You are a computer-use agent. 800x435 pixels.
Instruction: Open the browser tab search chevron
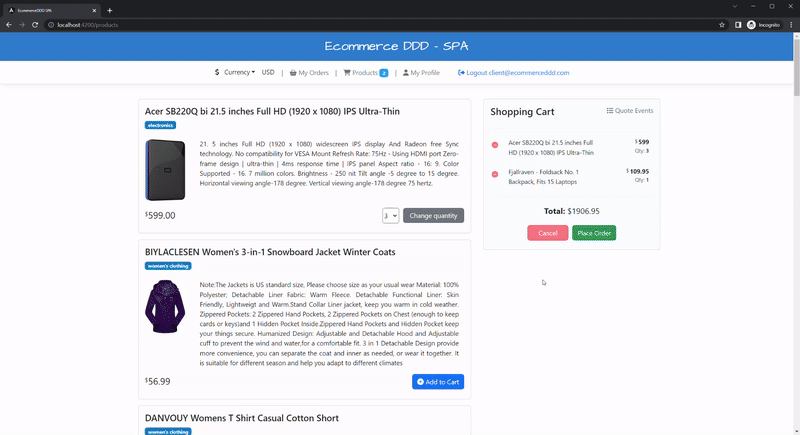click(x=735, y=7)
